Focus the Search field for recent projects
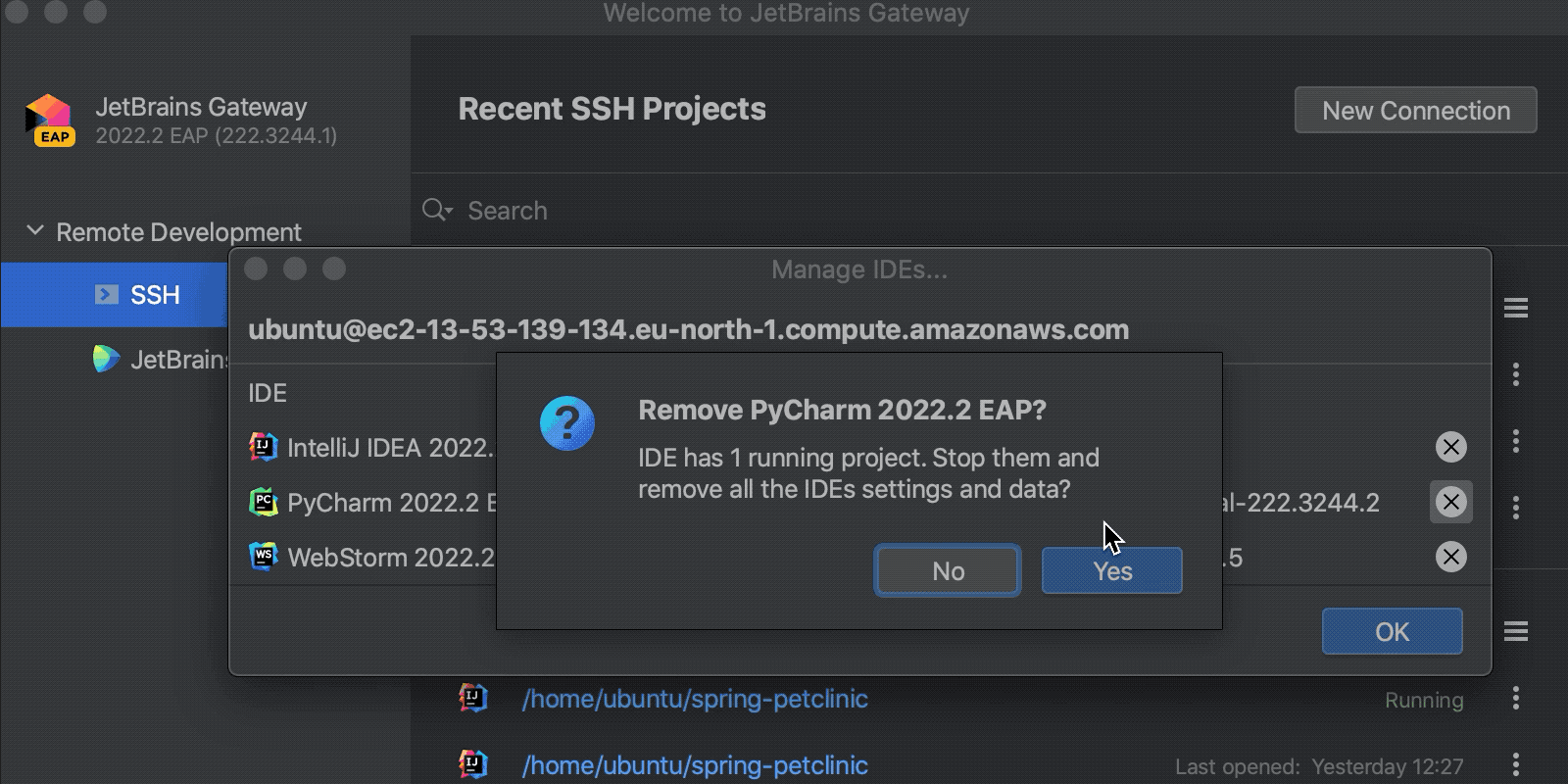1568x784 pixels. pos(989,211)
